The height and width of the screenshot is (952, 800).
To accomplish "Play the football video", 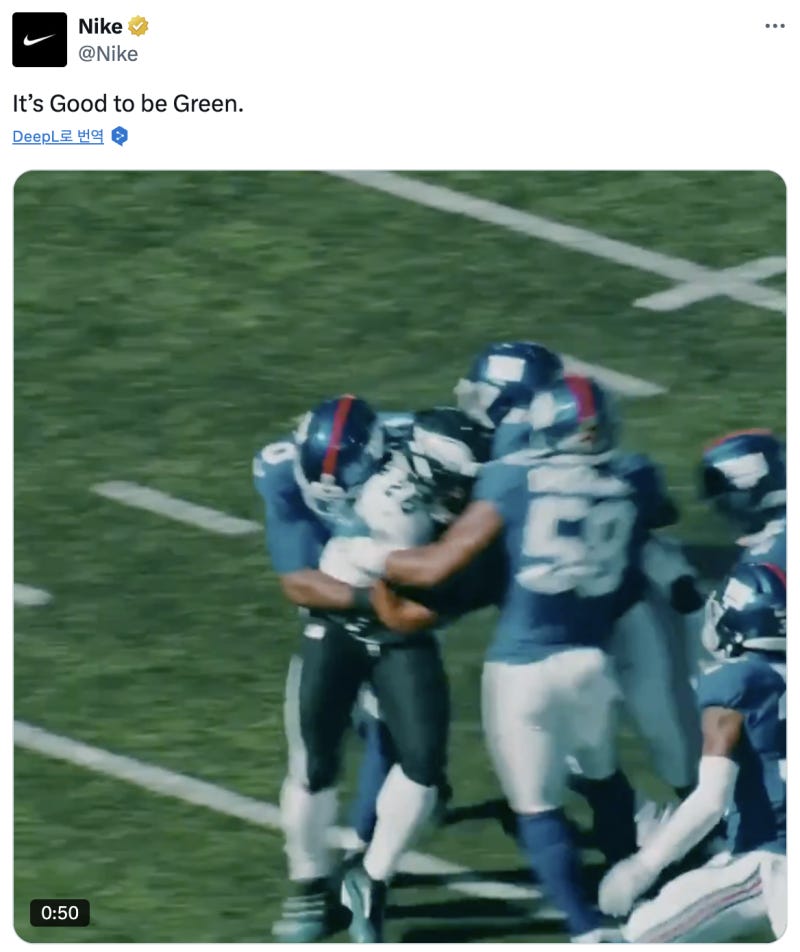I will [x=400, y=556].
